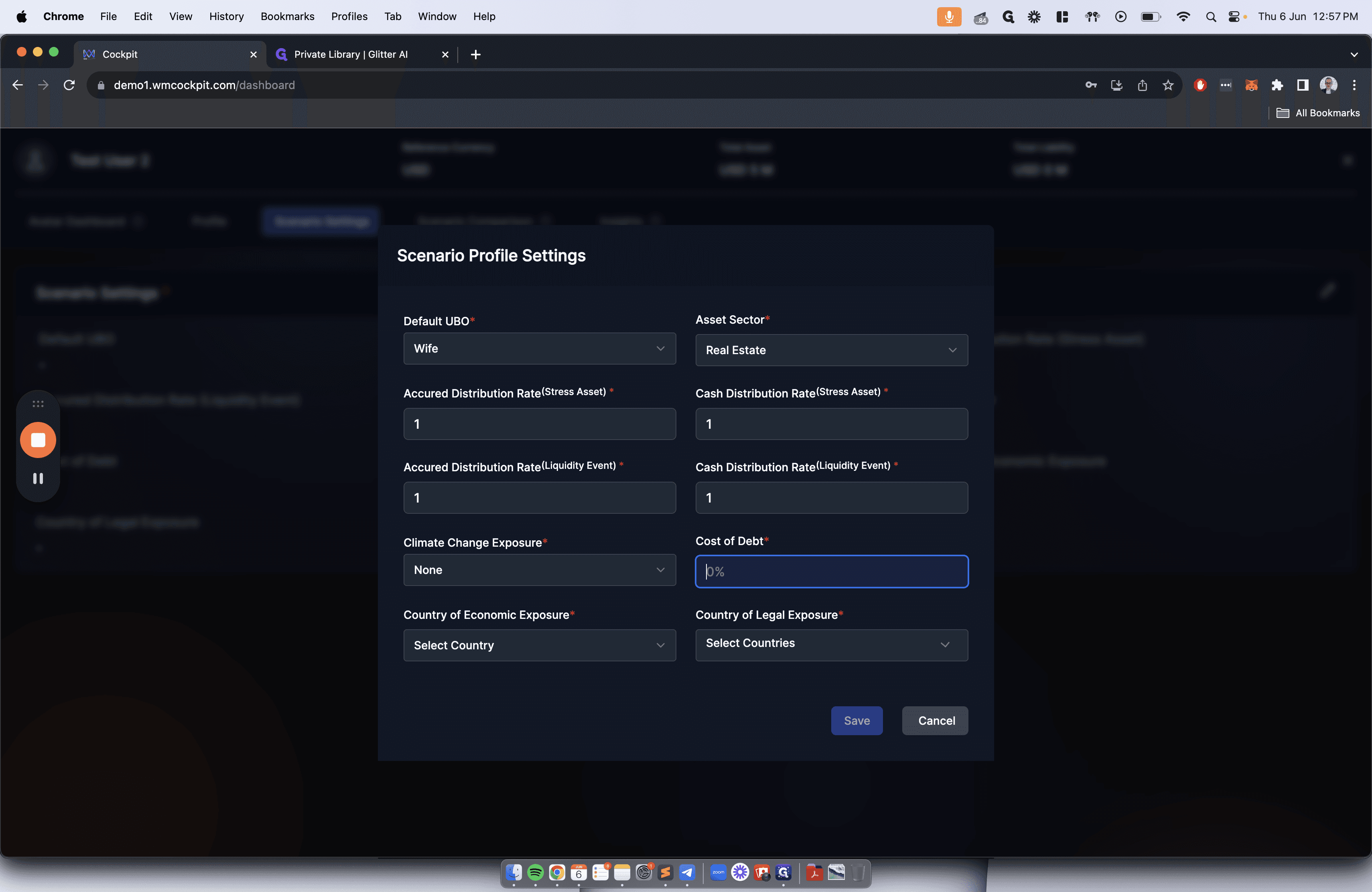Focus Cash Distribution Rate (Stress Asset) field
The width and height of the screenshot is (1372, 892).
831,424
